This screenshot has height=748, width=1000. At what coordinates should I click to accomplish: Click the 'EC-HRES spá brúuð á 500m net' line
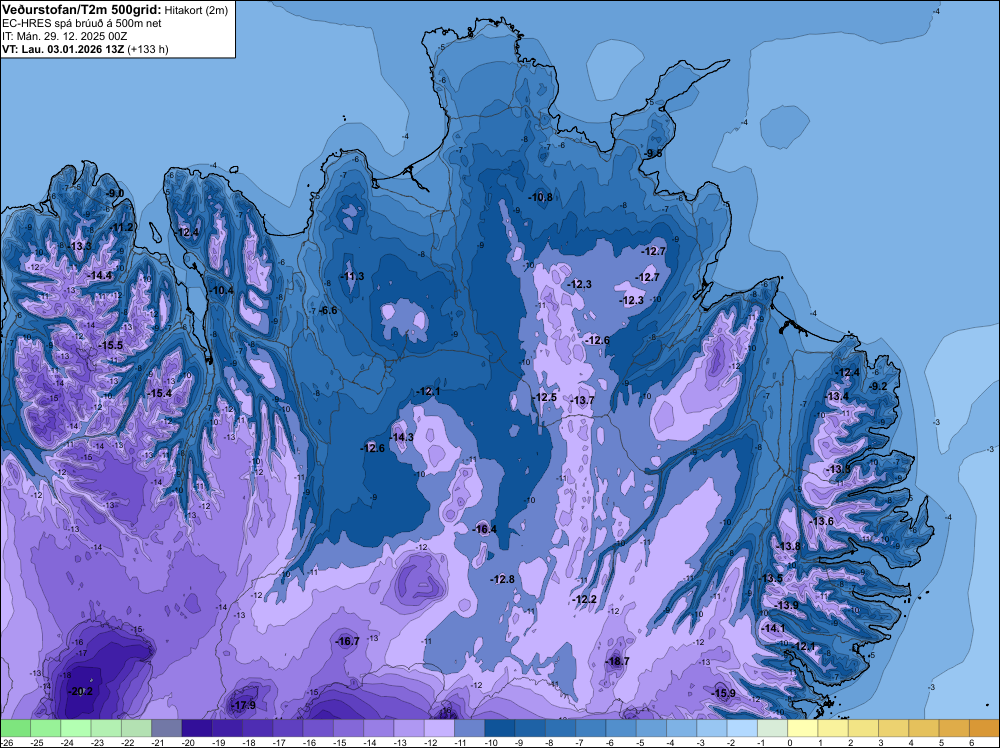click(82, 23)
